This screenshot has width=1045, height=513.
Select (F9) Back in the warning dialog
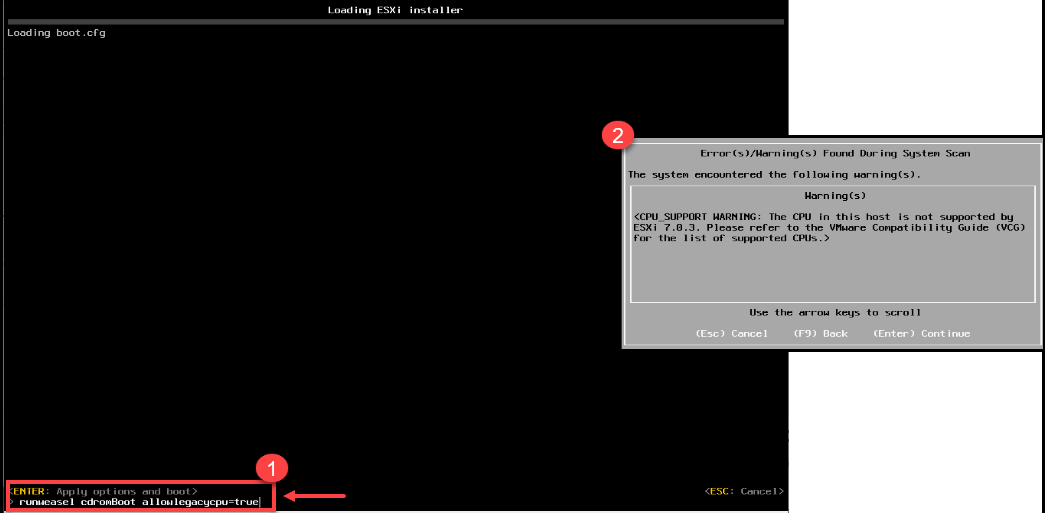point(820,333)
